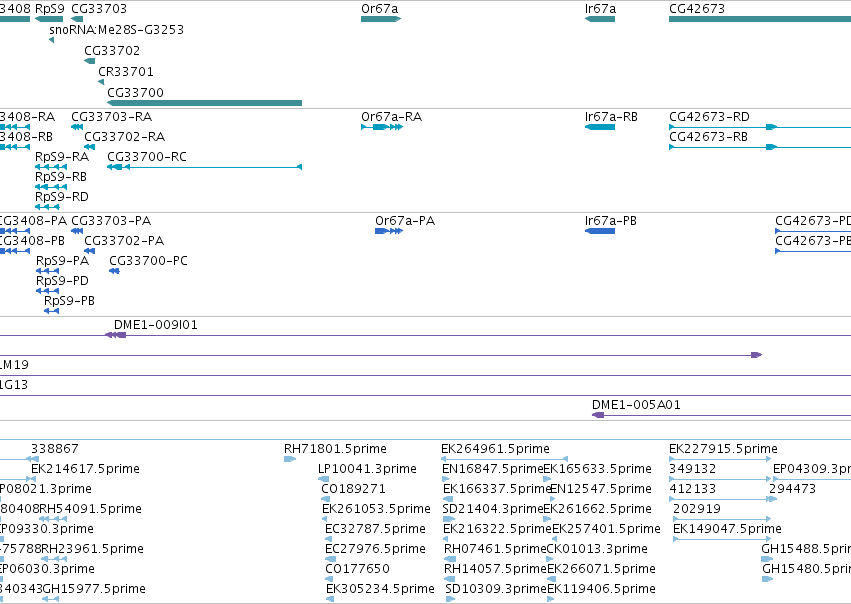
Task: Click the RpS9-PD protein label
Action: (62, 281)
